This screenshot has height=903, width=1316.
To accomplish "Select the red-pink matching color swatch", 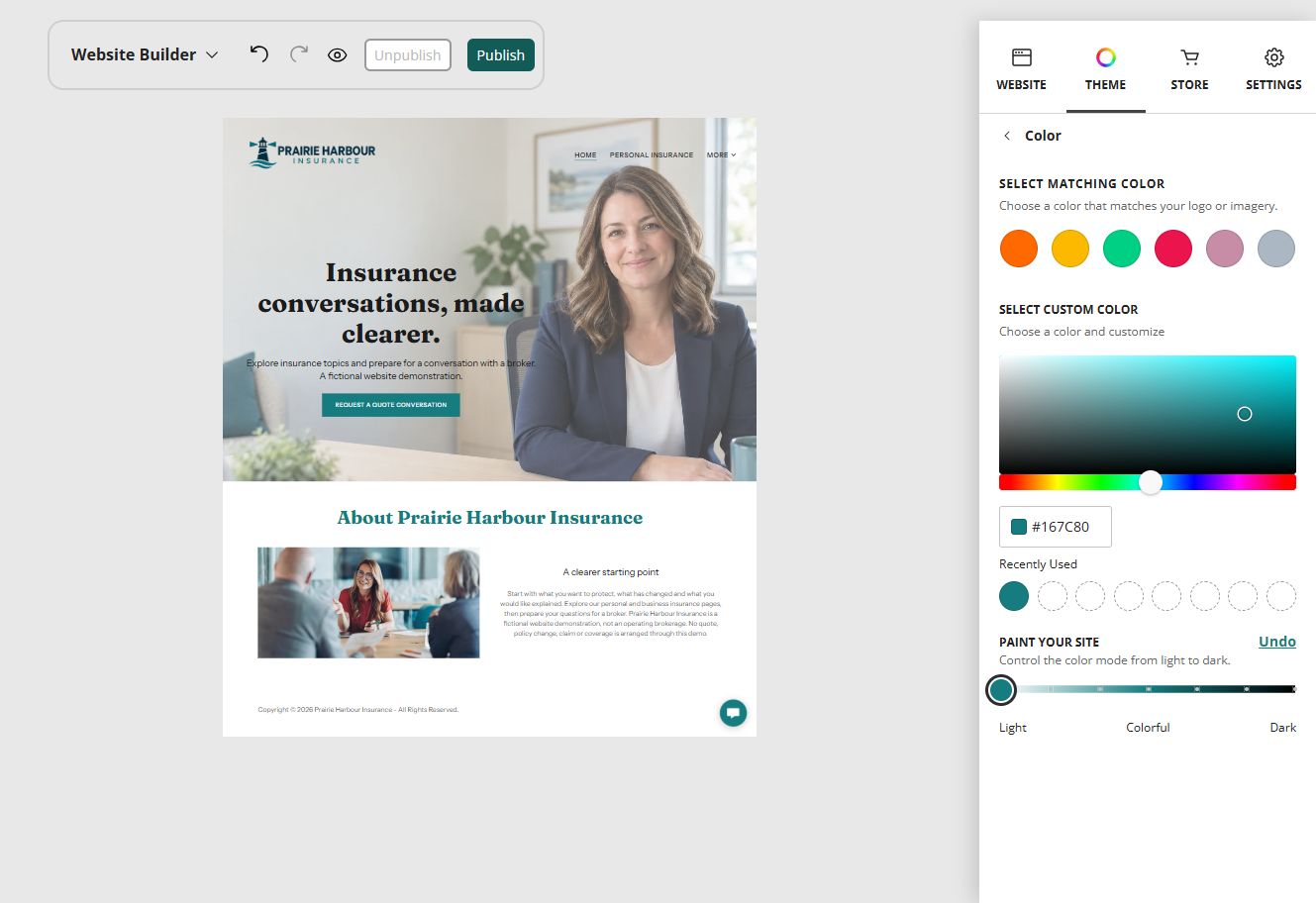I will pyautogui.click(x=1173, y=249).
